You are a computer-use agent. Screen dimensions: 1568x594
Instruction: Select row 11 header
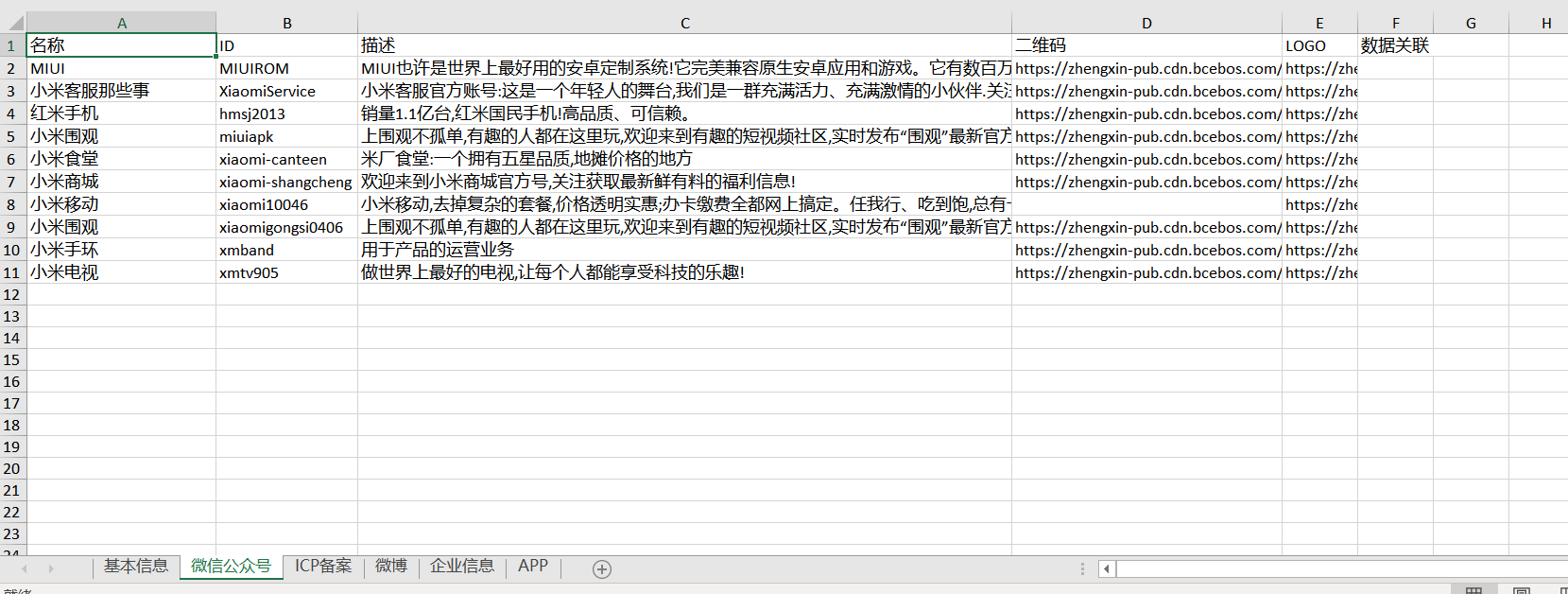point(12,272)
